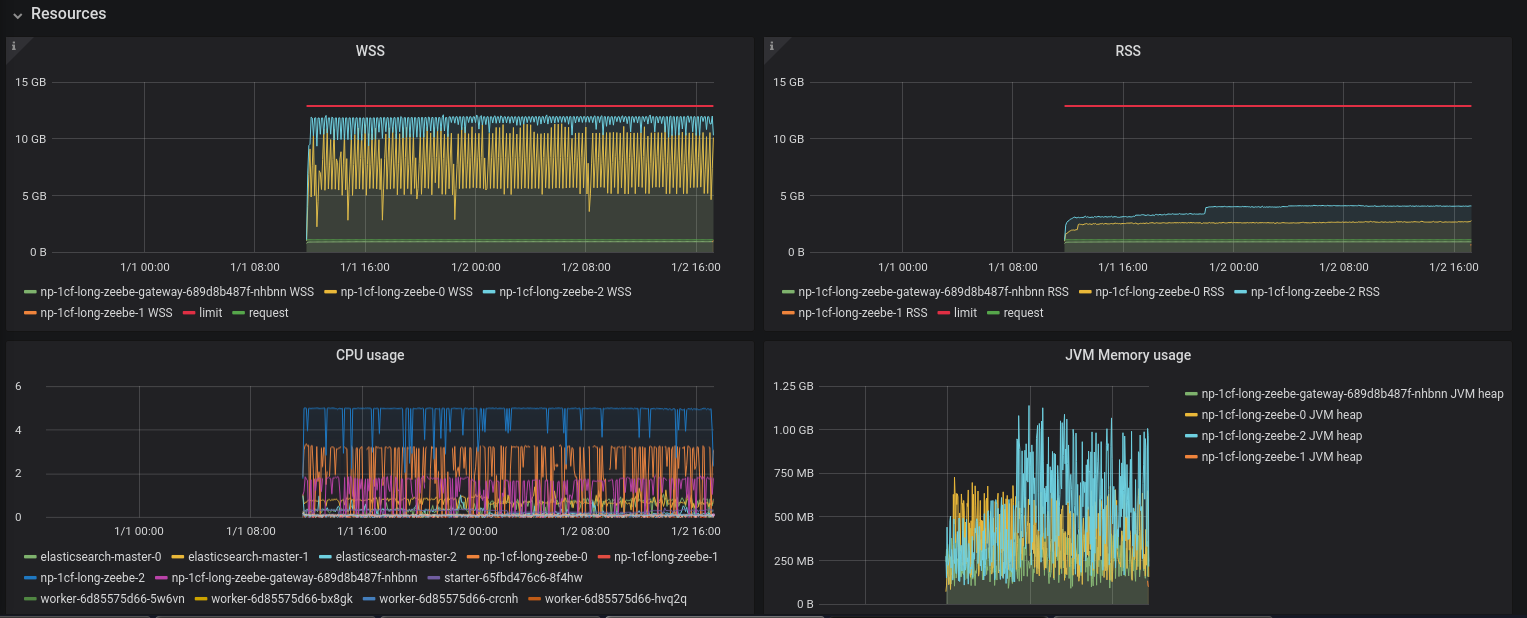Select np-1cf-long-zeebe-1 in CPU legend
This screenshot has width=1527, height=618.
point(666,557)
